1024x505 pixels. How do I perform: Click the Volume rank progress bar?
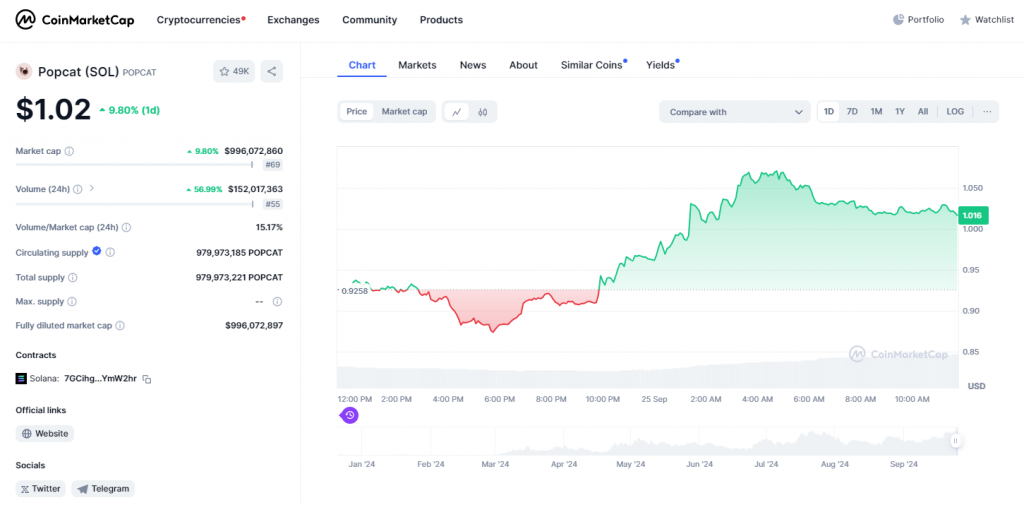click(x=134, y=204)
